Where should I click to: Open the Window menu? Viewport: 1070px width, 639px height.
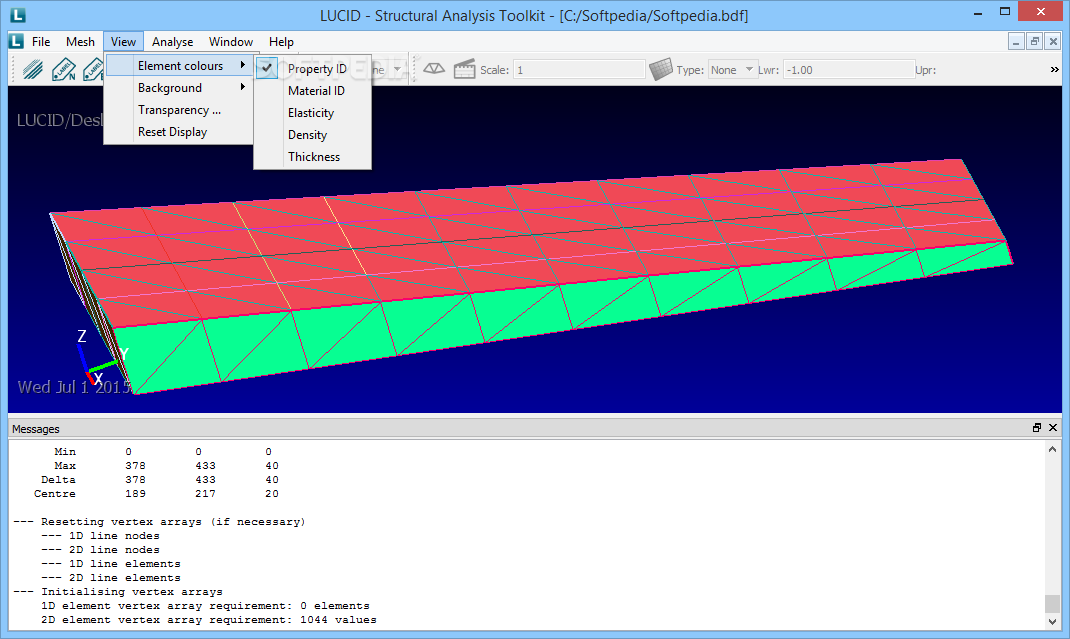[231, 42]
